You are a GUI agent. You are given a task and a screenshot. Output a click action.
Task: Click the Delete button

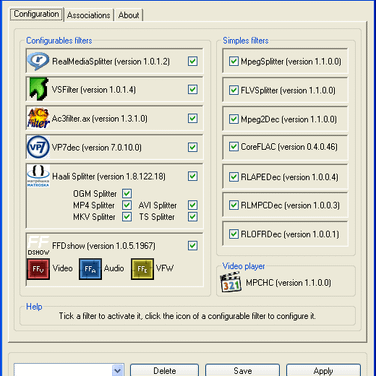coord(164,370)
